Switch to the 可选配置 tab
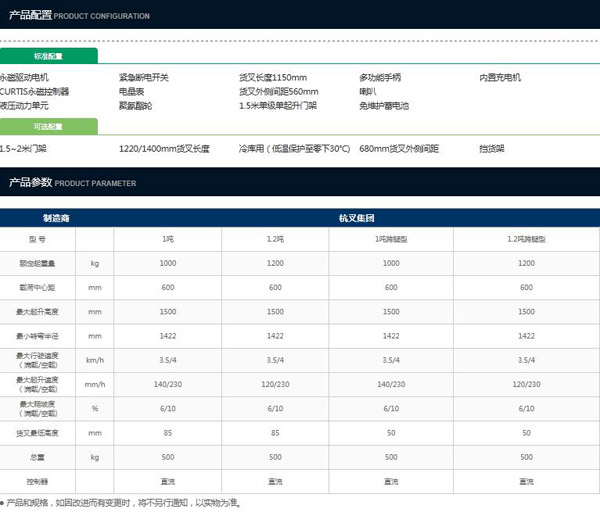Viewport: 600px width, 516px height. click(x=48, y=127)
